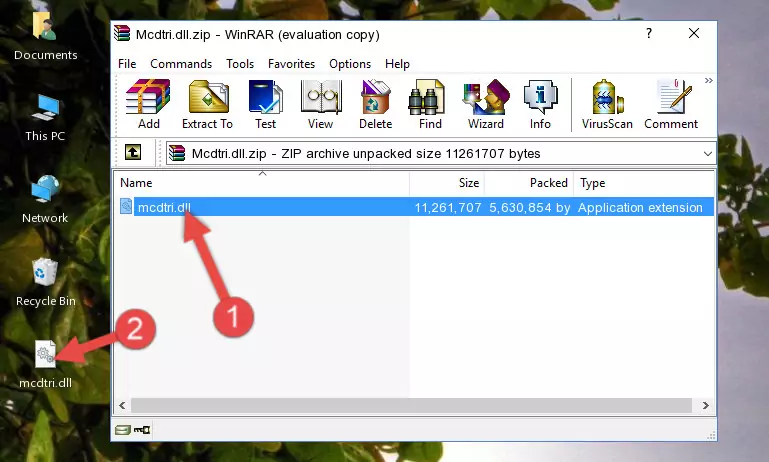Open the Options menu
The width and height of the screenshot is (769, 462).
[x=350, y=64]
